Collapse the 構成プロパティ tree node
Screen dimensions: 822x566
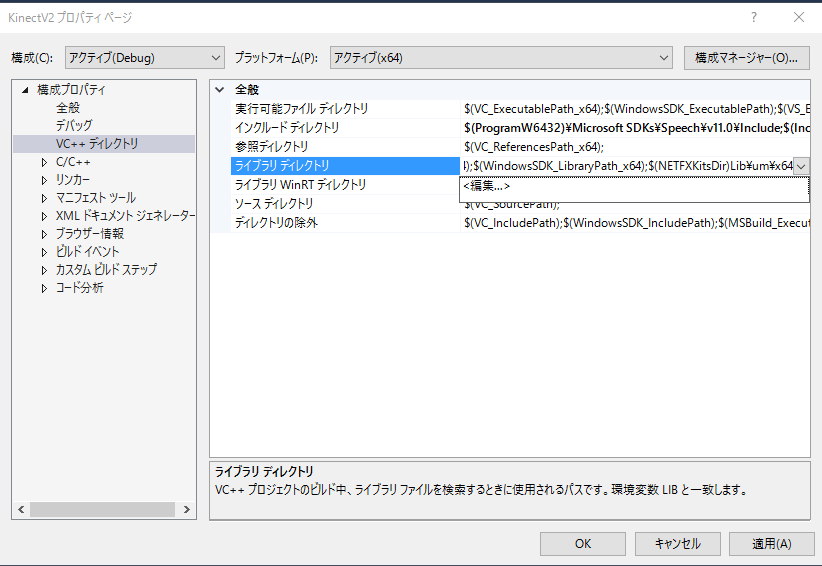coord(25,90)
